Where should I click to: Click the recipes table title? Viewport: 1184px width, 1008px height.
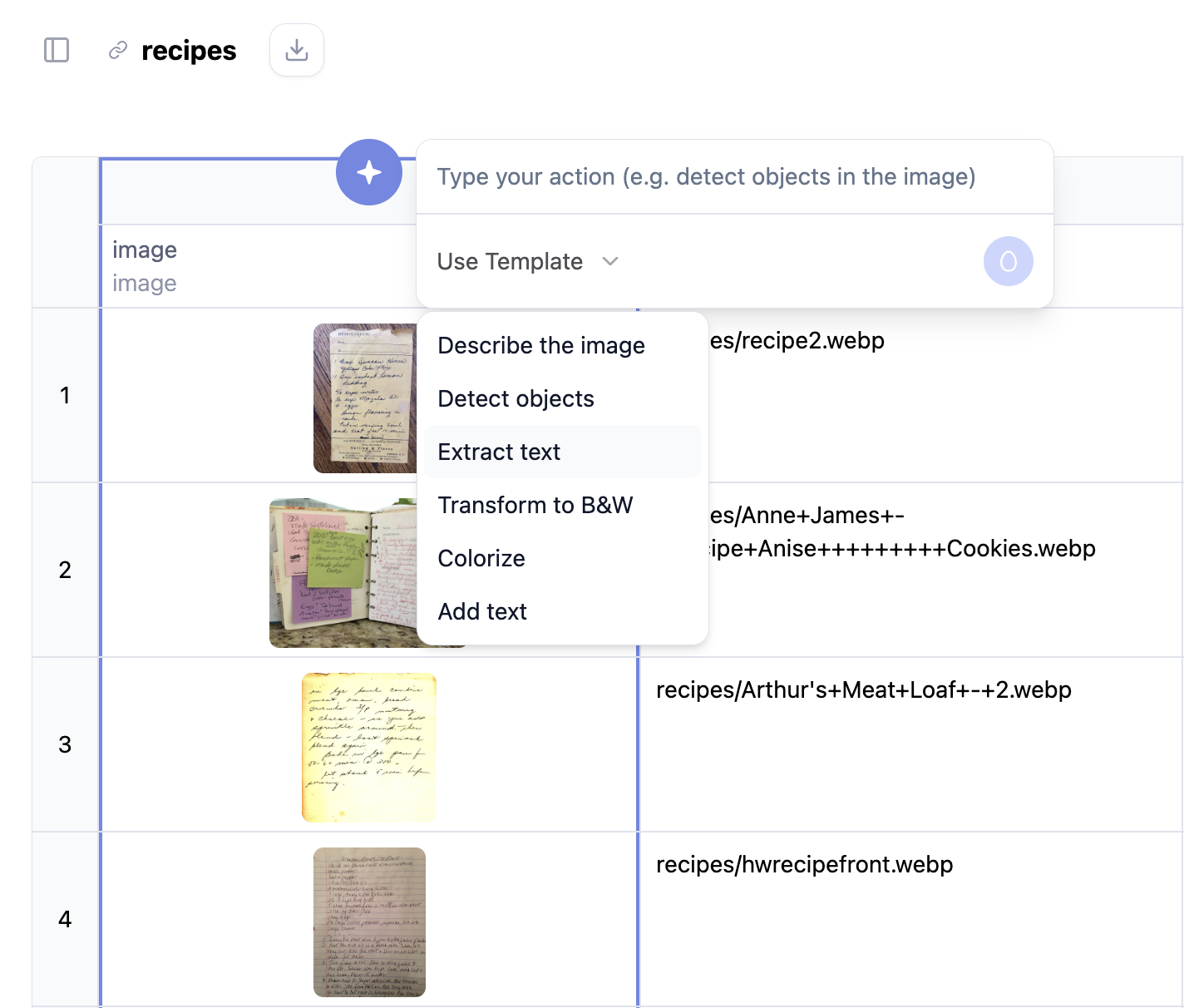click(190, 51)
